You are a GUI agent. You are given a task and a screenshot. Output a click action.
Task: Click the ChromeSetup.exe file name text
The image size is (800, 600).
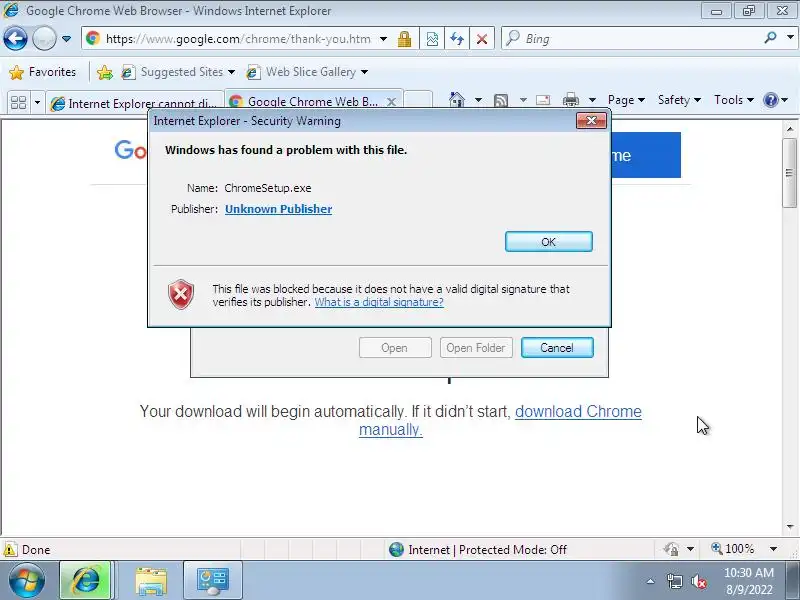point(268,188)
